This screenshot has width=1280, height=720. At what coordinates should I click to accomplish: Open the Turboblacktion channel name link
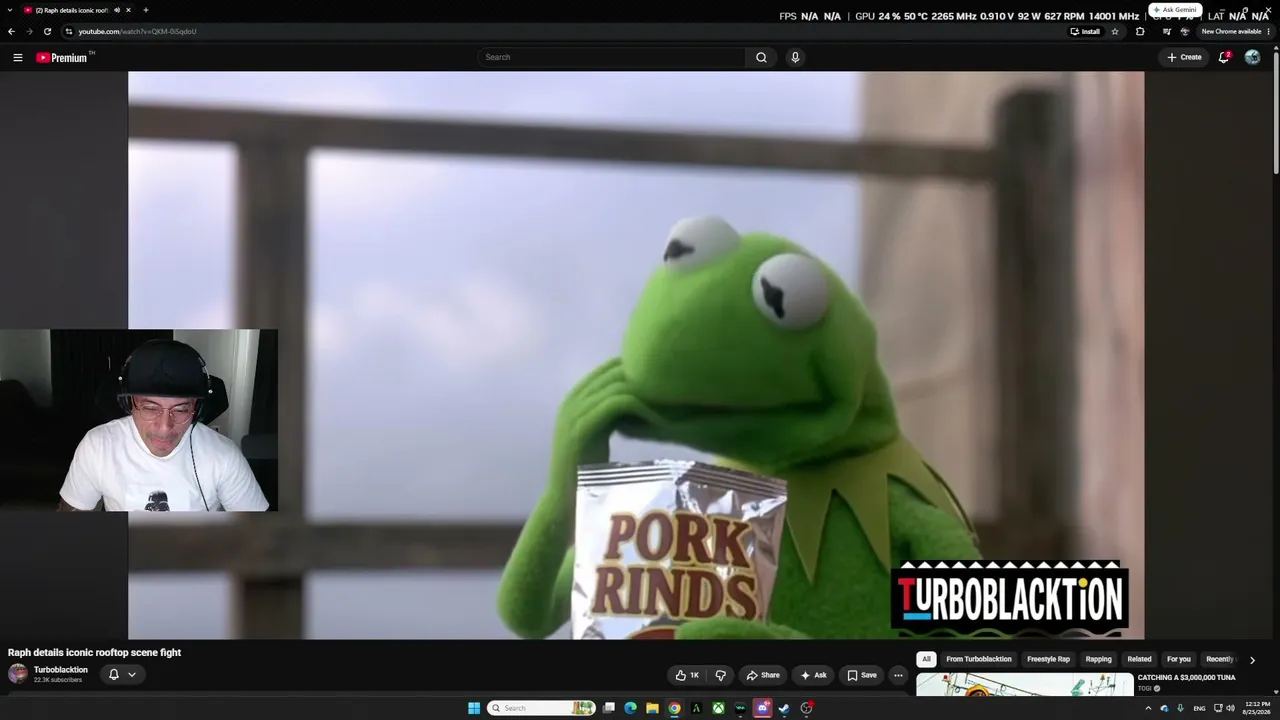point(61,670)
